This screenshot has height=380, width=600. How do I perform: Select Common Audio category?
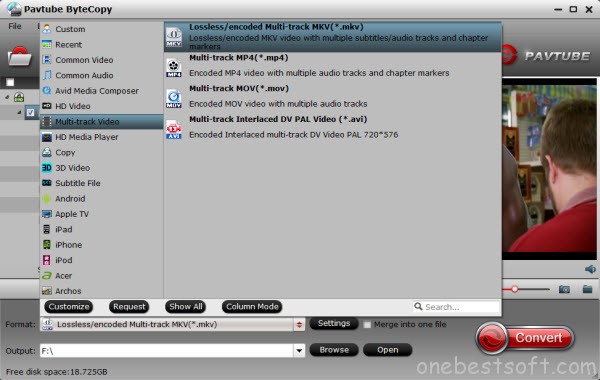(x=102, y=75)
